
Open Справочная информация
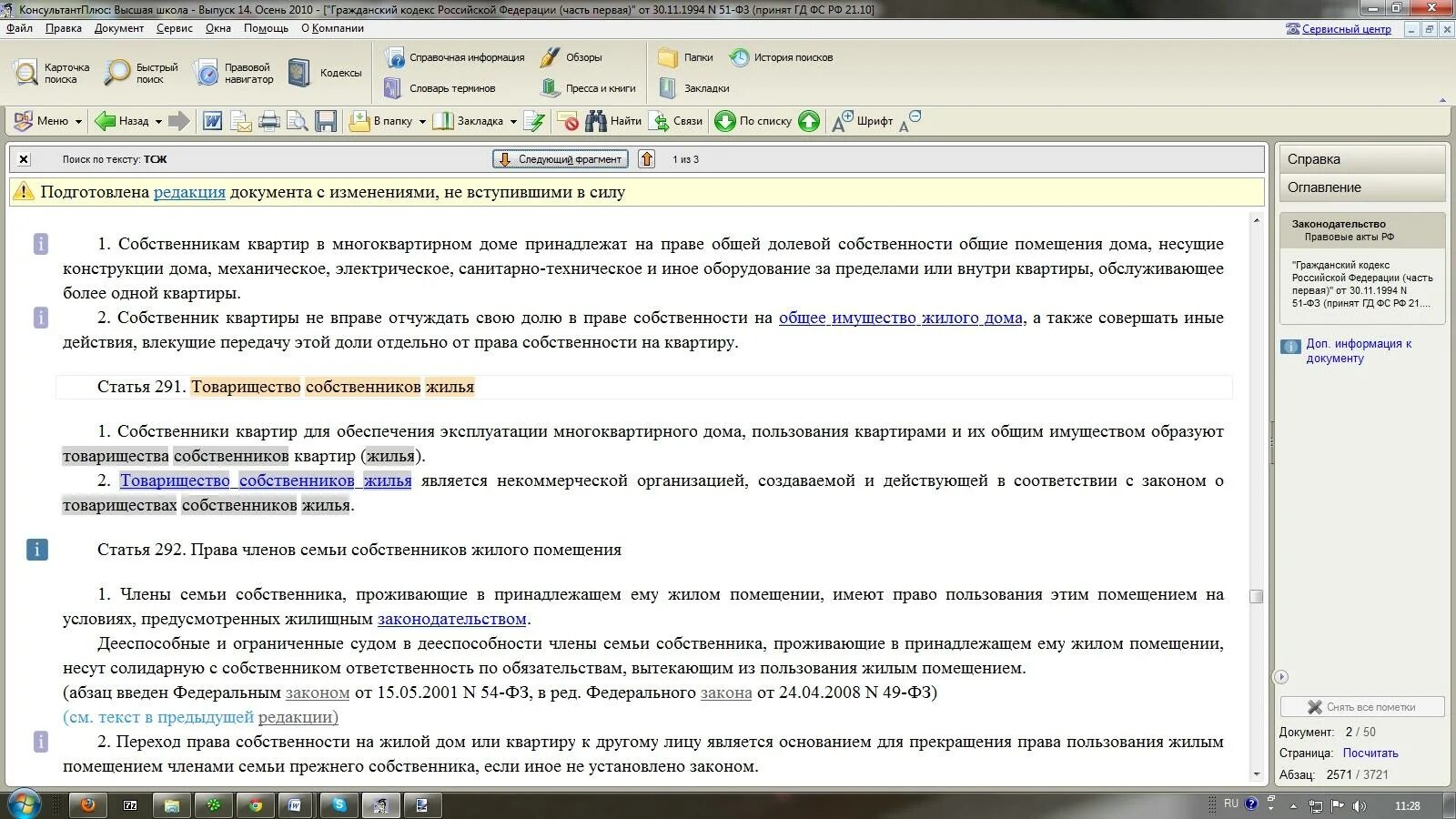pos(455,57)
